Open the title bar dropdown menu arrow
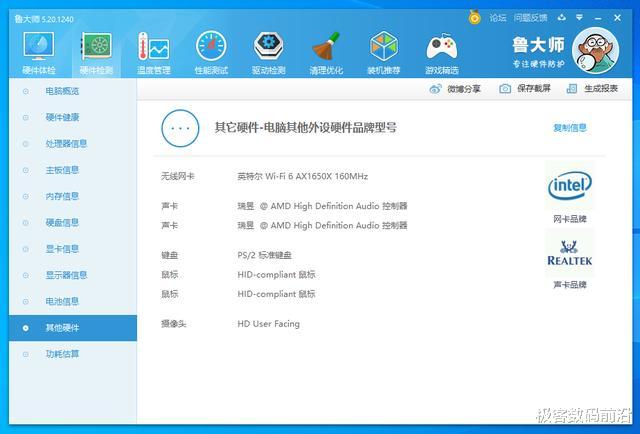Viewport: 640px width, 434px height. click(579, 18)
